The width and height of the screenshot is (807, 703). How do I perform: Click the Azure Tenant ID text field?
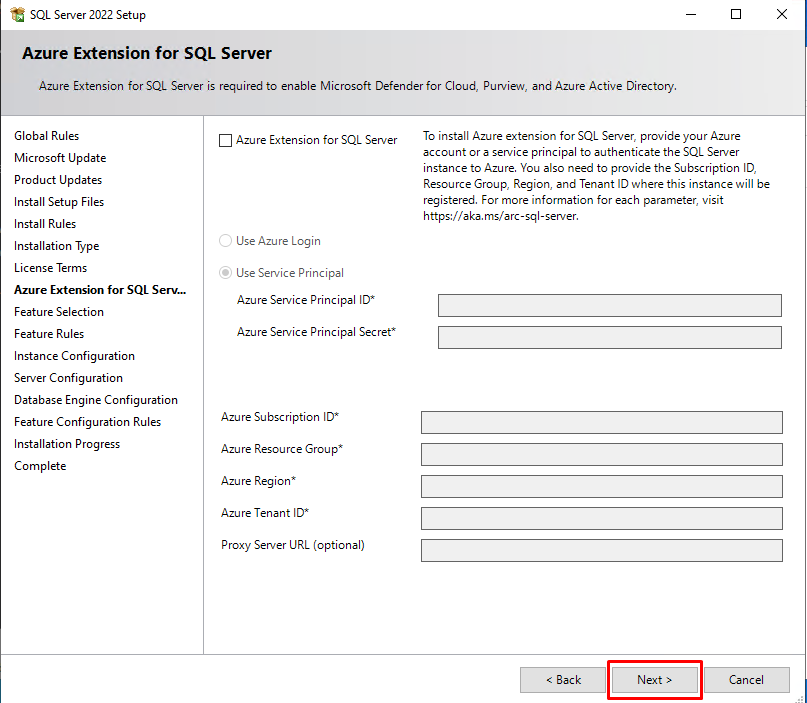click(601, 518)
